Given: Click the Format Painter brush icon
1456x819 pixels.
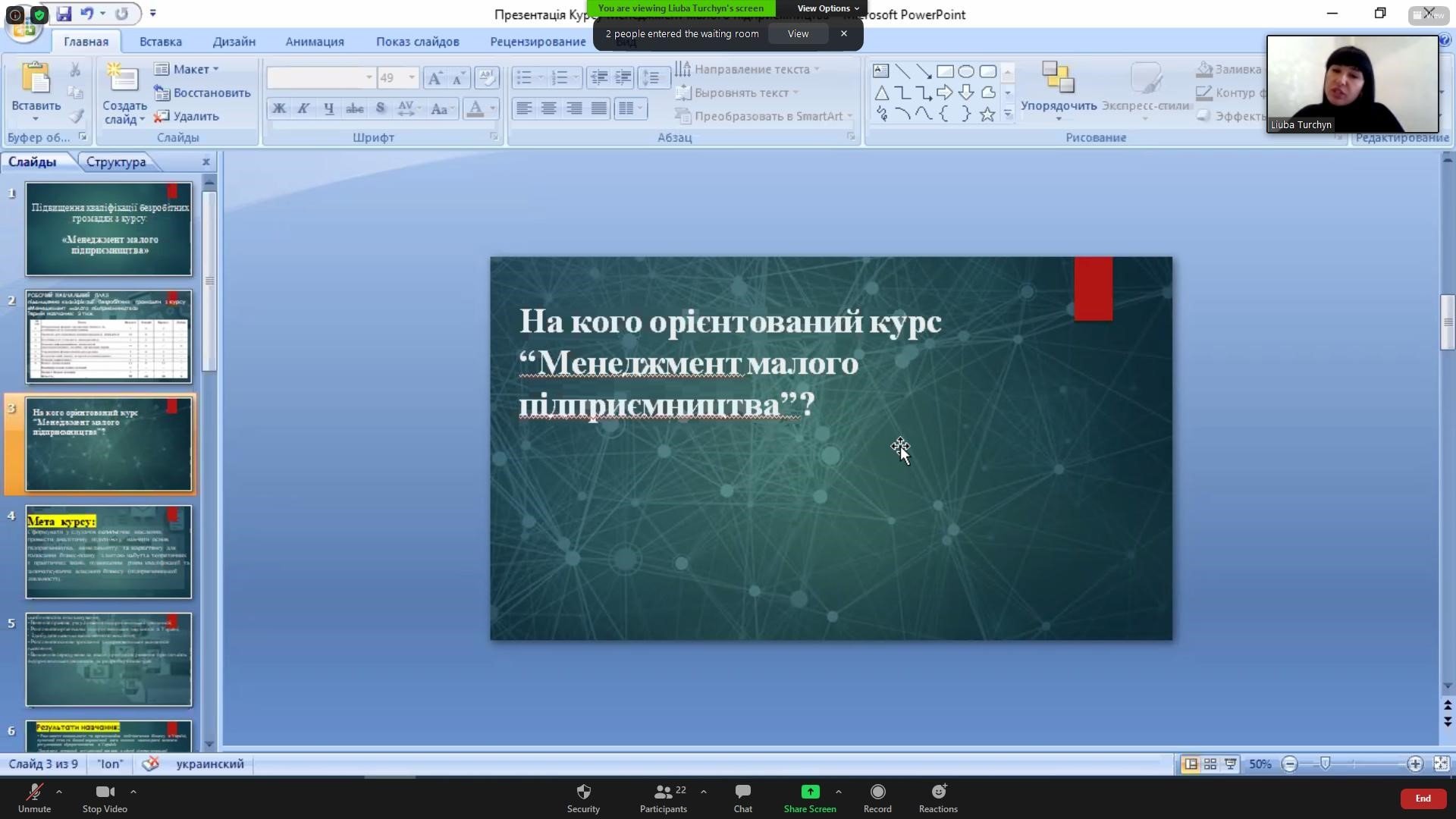Looking at the screenshot, I should click(75, 116).
